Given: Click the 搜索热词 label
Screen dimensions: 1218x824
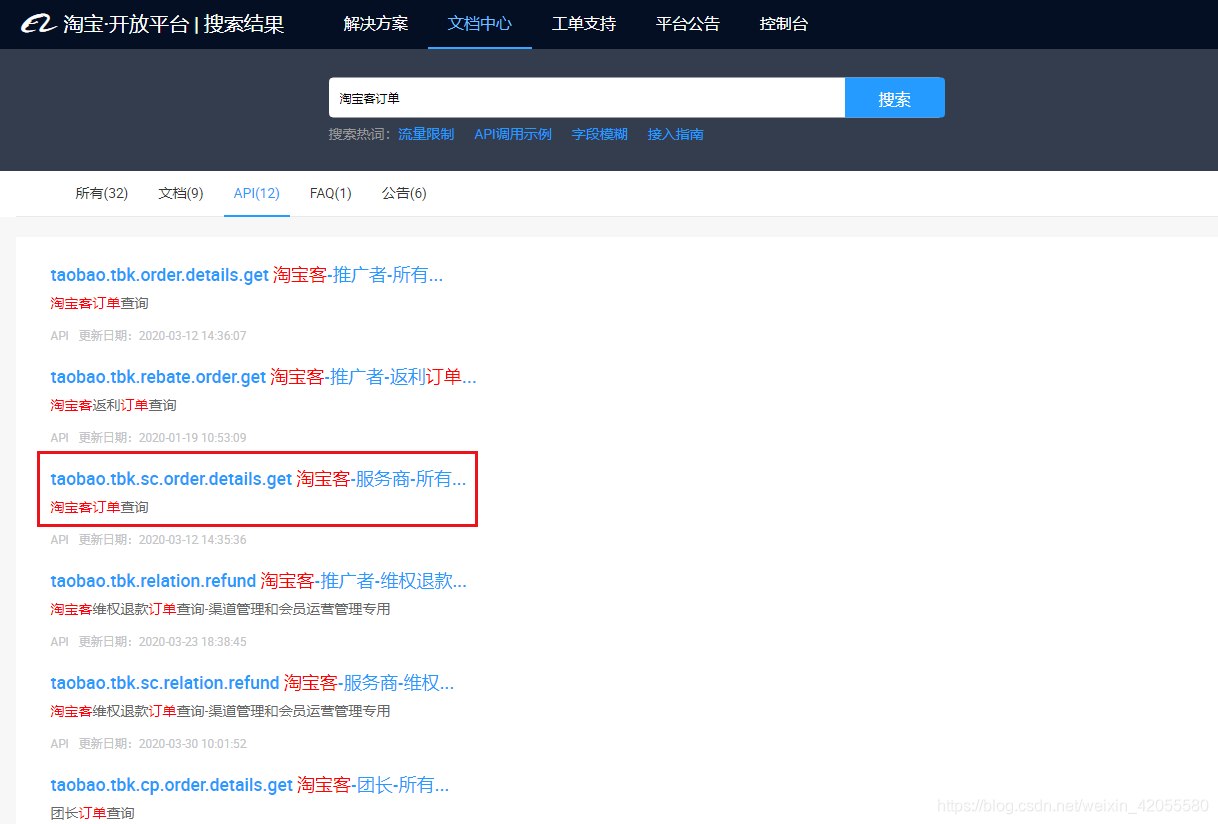Looking at the screenshot, I should pyautogui.click(x=359, y=134).
